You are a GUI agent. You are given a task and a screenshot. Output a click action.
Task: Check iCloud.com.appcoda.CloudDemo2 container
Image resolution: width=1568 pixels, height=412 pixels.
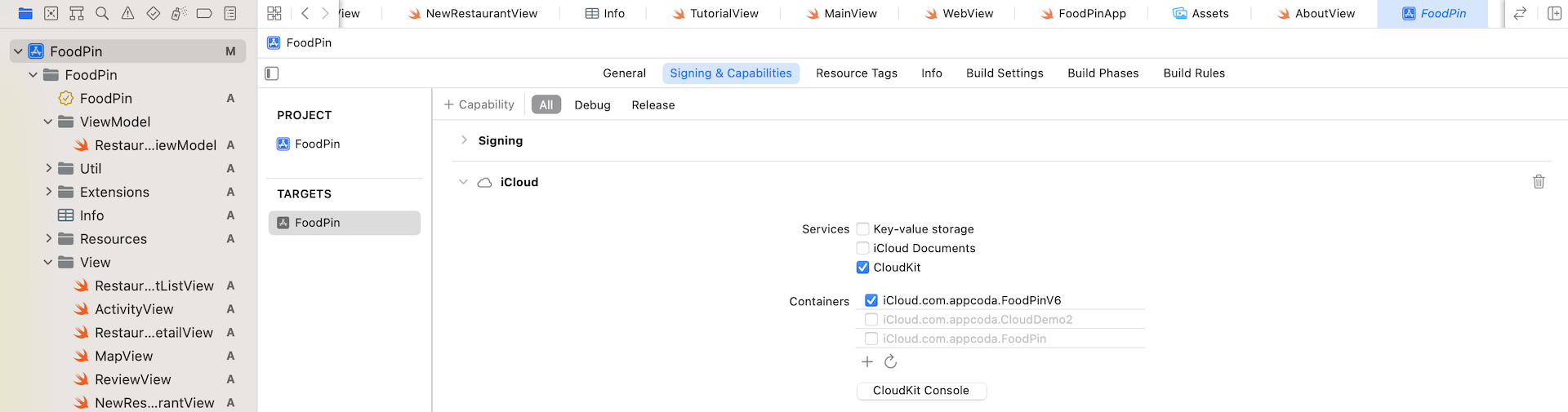click(871, 320)
